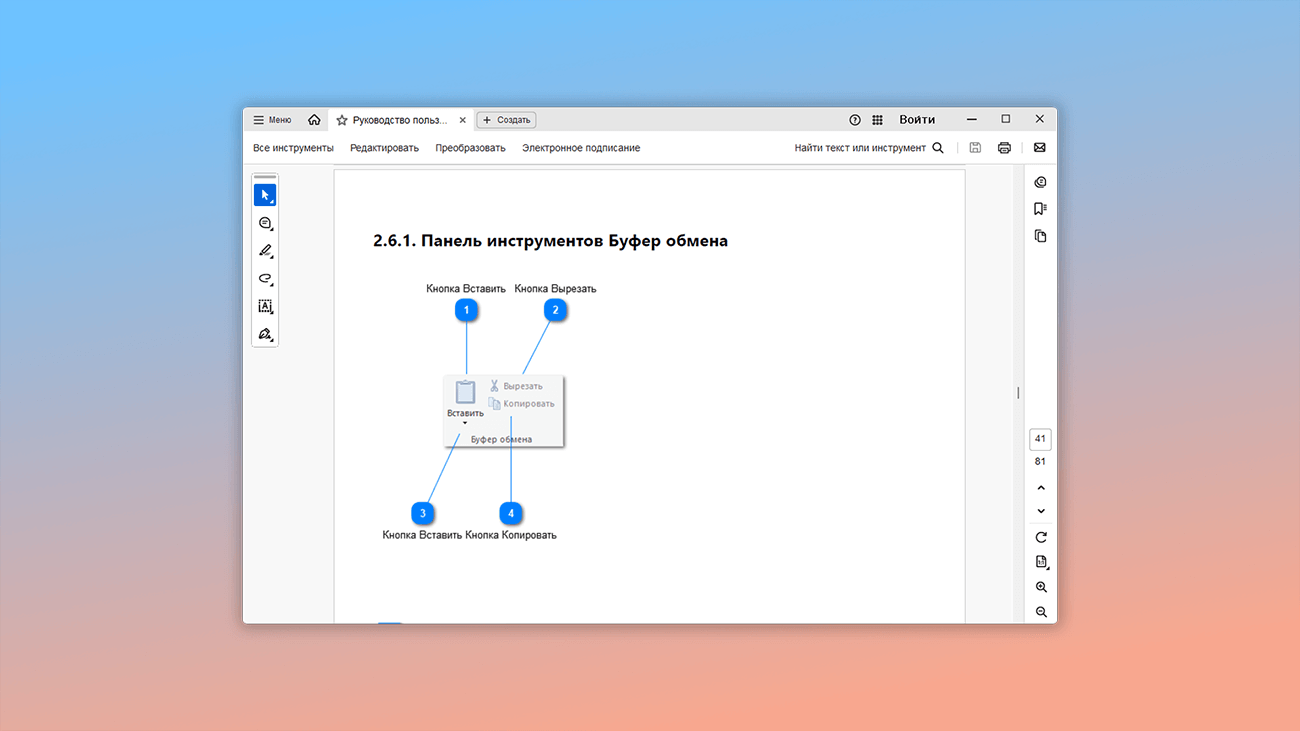Click the zoom in magnifier
Viewport: 1300px width, 731px height.
pyautogui.click(x=1041, y=587)
